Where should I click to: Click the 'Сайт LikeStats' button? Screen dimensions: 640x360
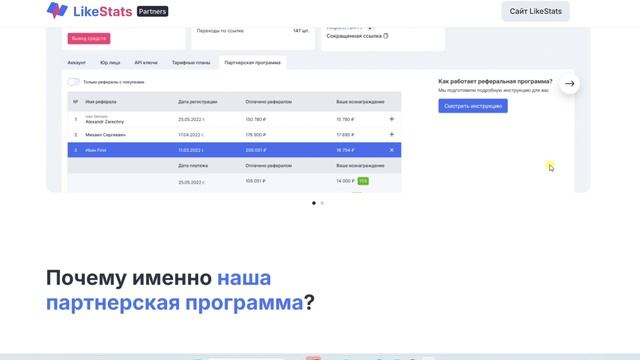[x=536, y=11]
